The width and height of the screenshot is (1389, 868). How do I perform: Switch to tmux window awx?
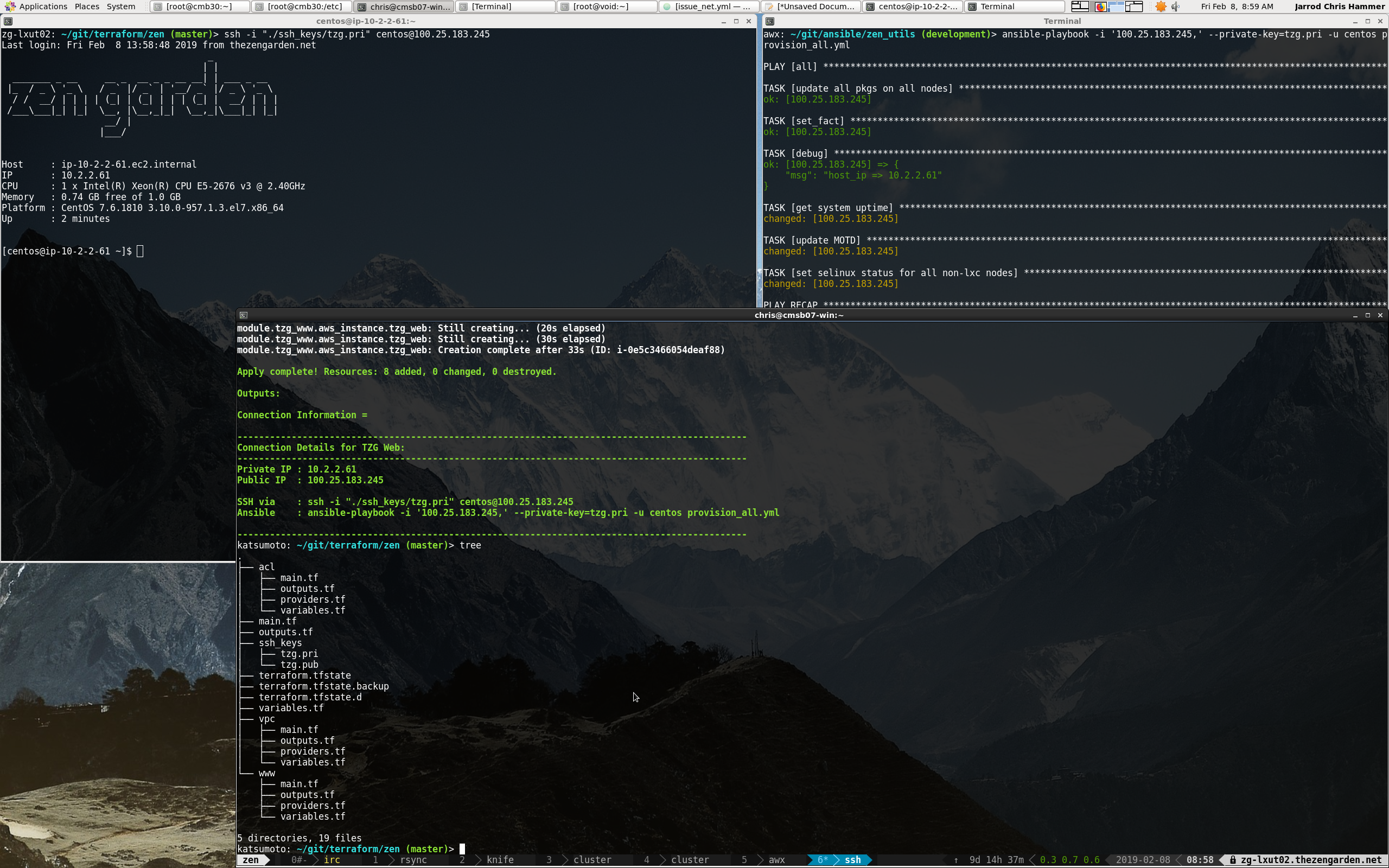click(x=776, y=860)
